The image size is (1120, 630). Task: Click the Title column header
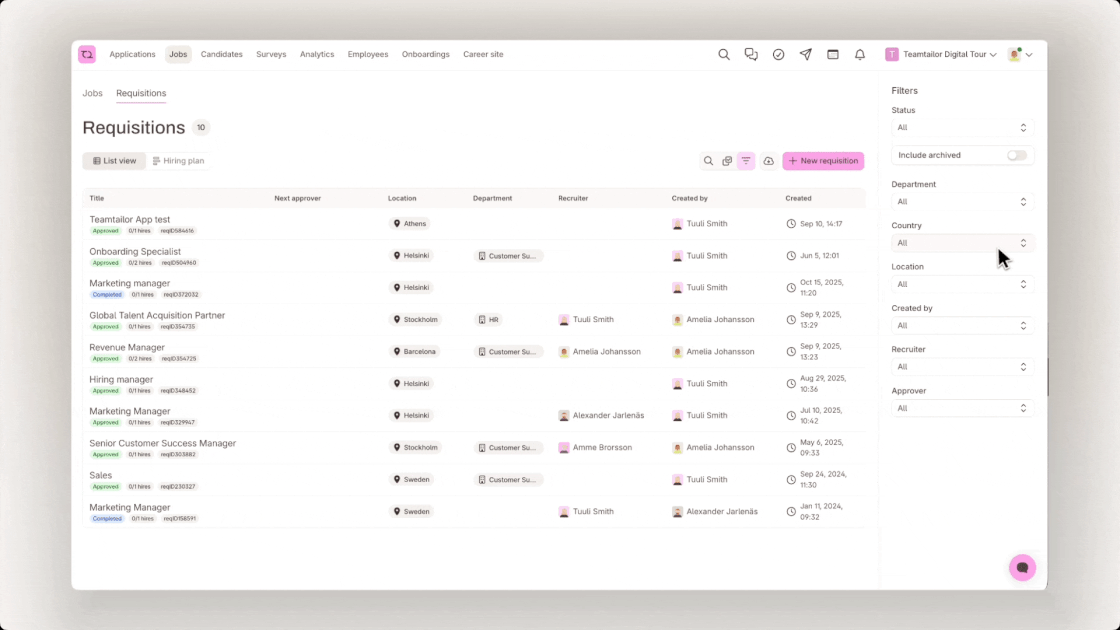coord(96,199)
